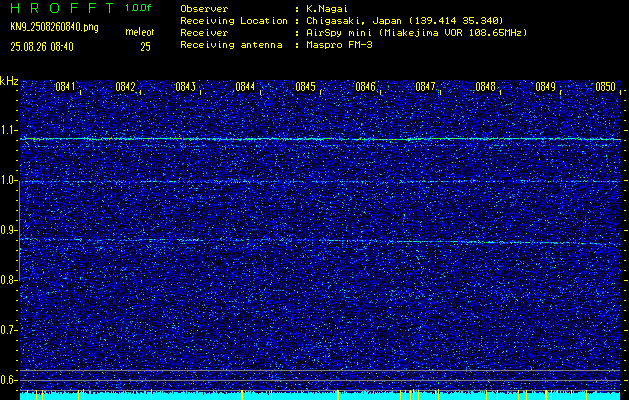Screen dimensions: 629x400
Task: Click the 0.7 frequency axis label
Action: point(8,330)
